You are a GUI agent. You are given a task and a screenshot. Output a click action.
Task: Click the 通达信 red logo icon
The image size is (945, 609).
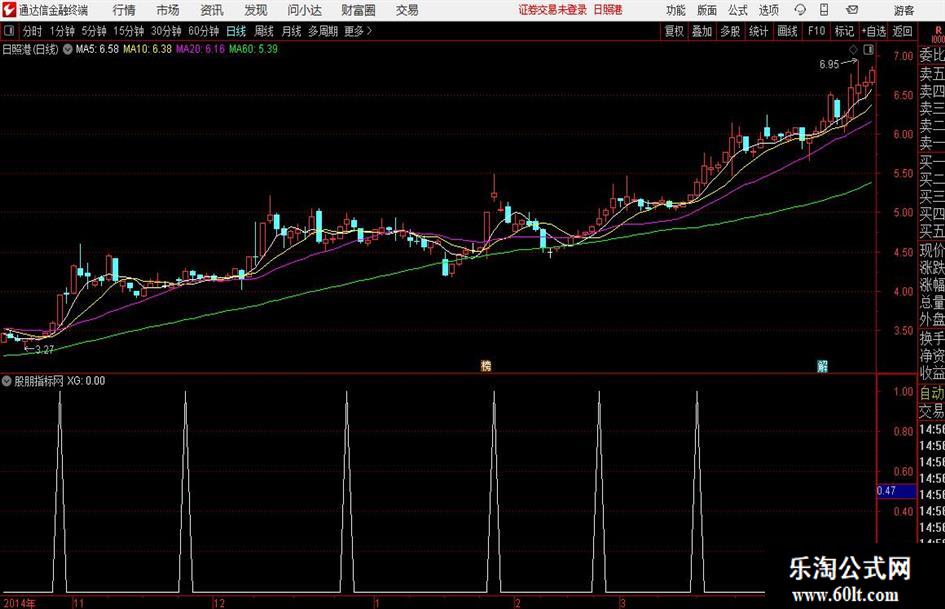9,10
